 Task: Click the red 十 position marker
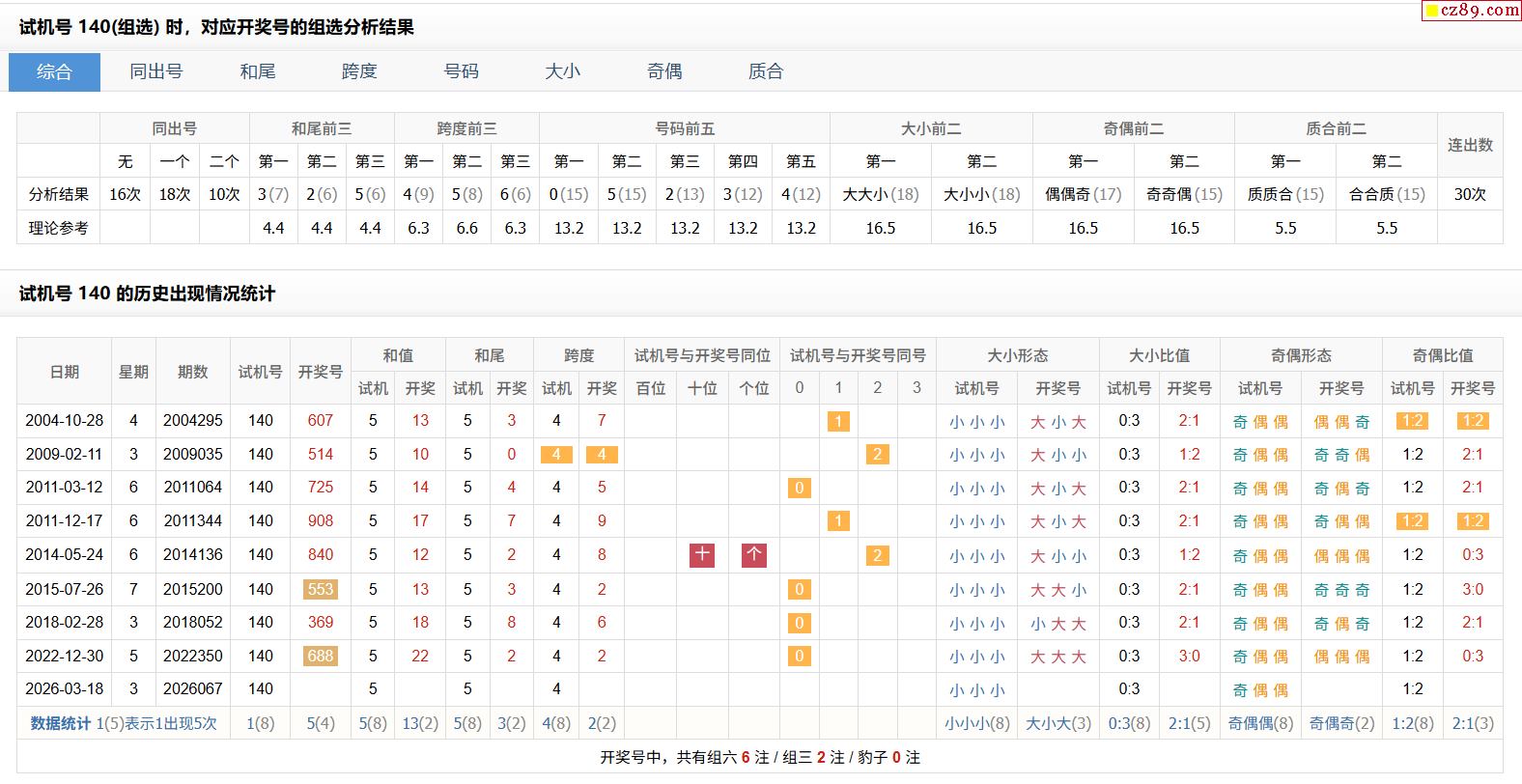[702, 555]
